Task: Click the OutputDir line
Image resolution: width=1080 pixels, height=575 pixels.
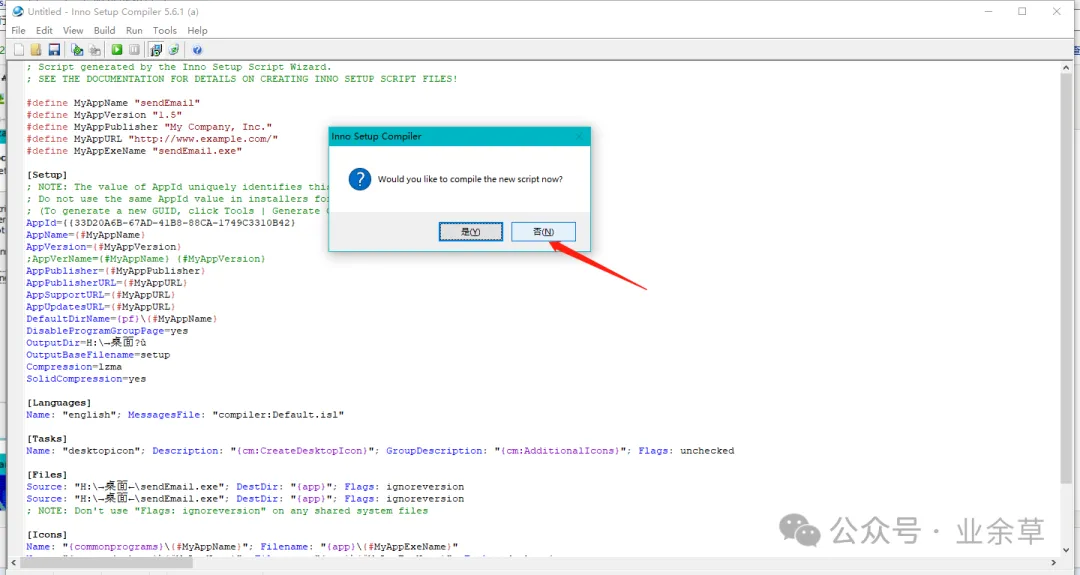Action: point(86,342)
